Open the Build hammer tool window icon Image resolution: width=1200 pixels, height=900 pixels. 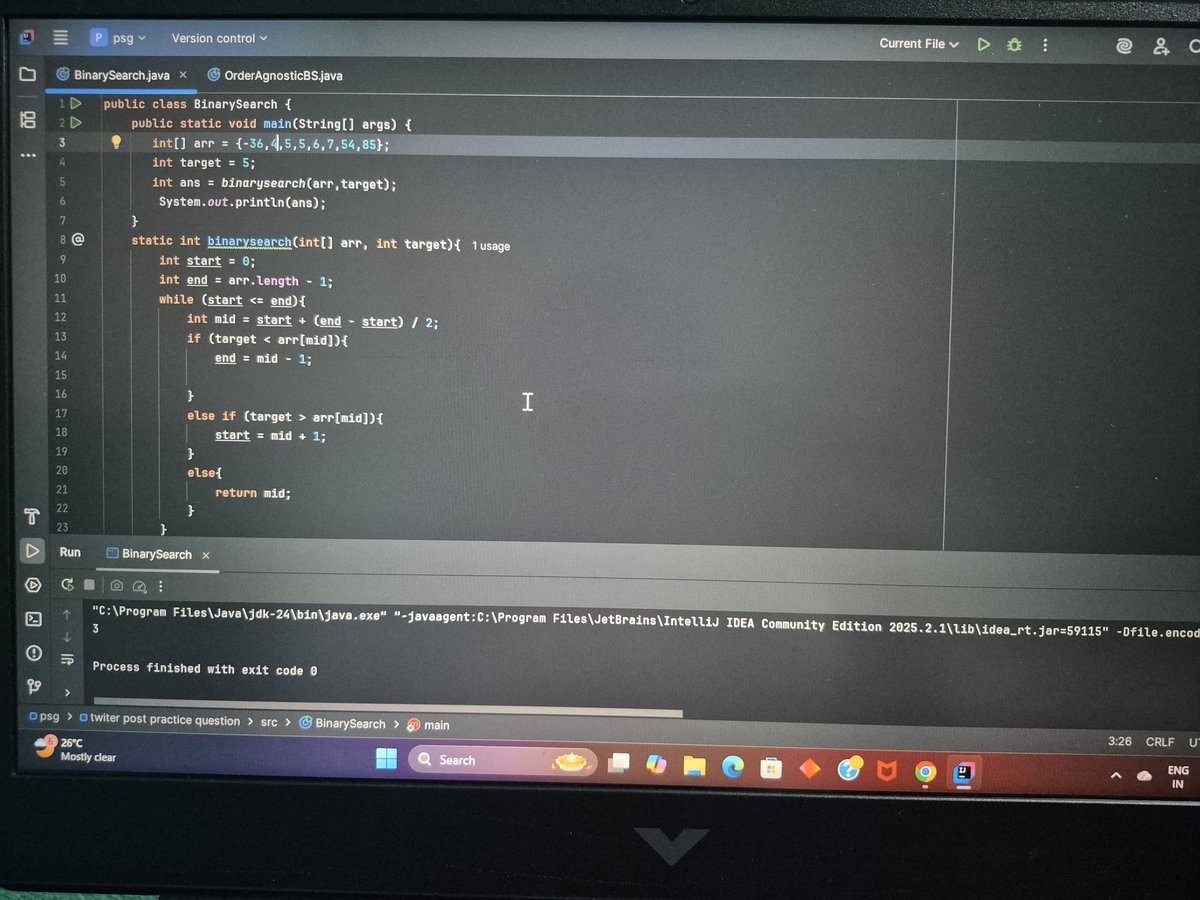tap(30, 517)
